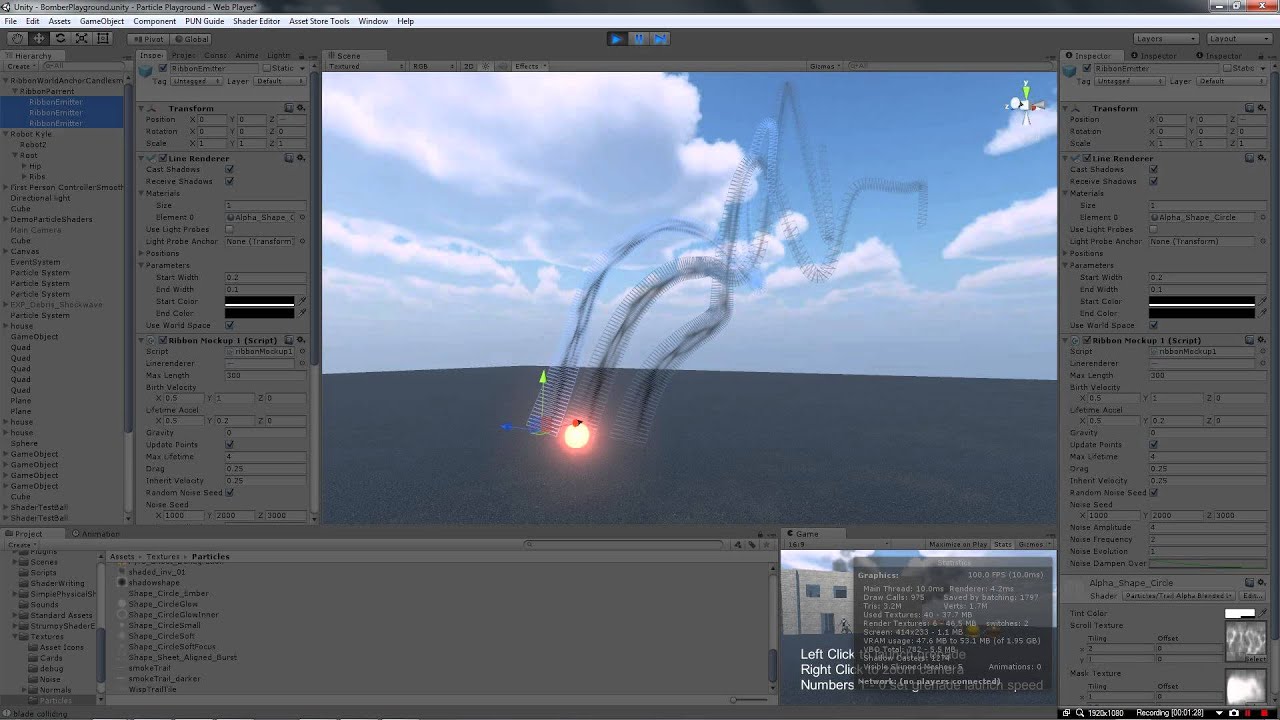Disable Cast Shadows on the Line Renderer
Image resolution: width=1280 pixels, height=720 pixels.
tap(230, 169)
